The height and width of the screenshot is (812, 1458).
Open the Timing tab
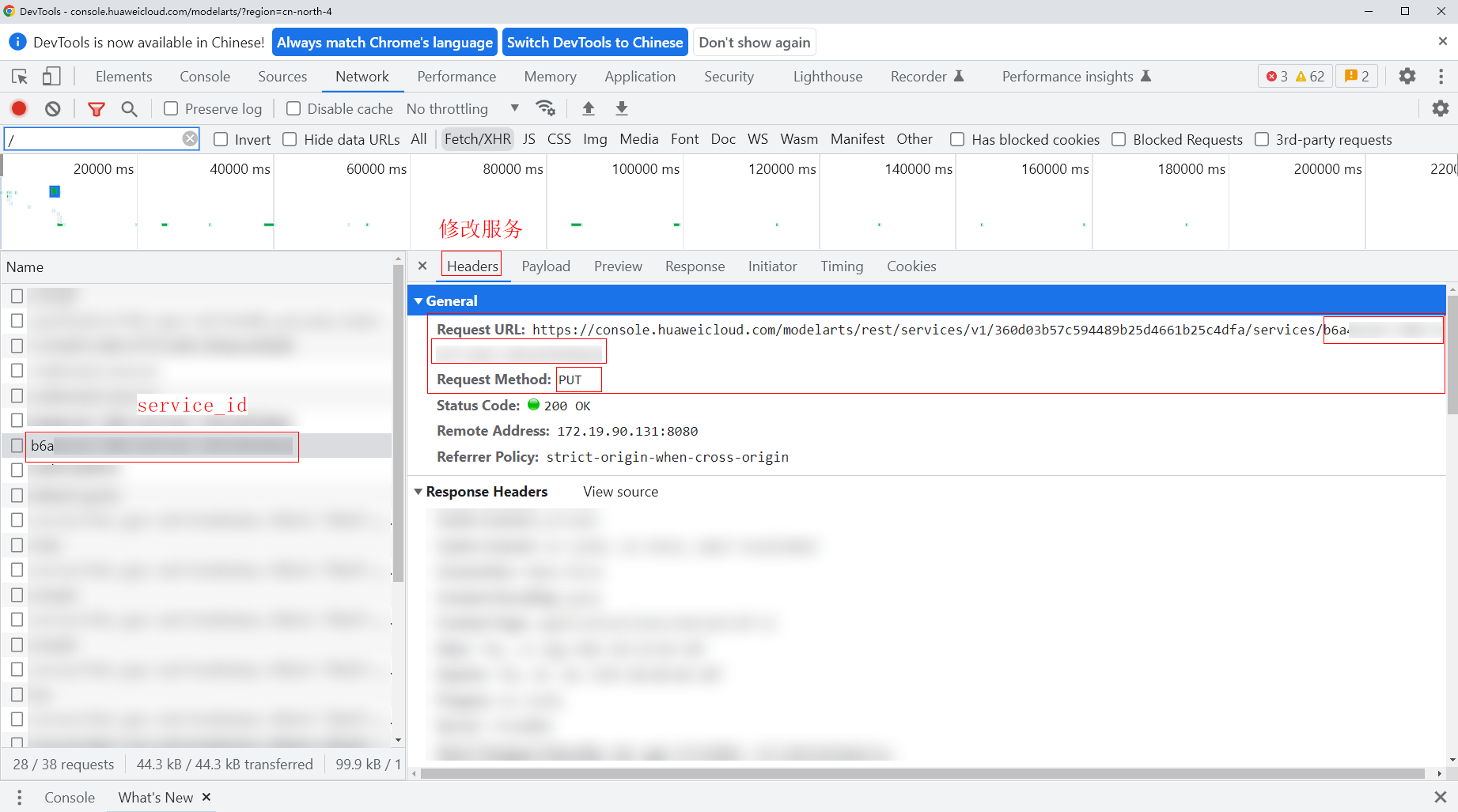tap(842, 266)
